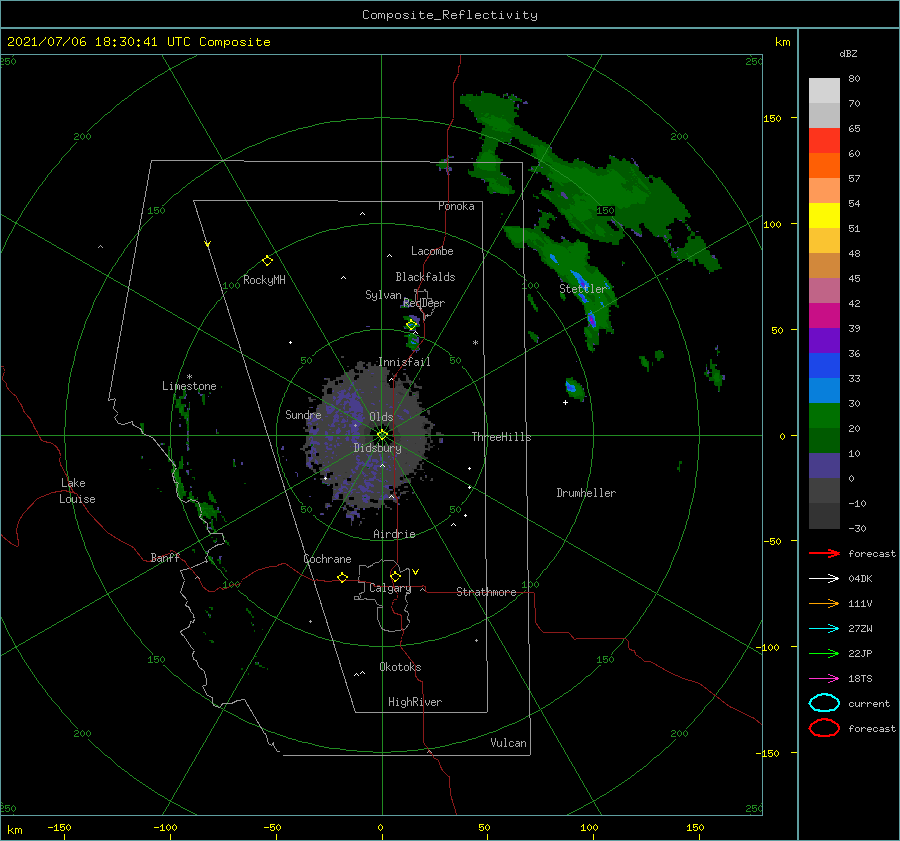The width and height of the screenshot is (900, 841).
Task: Select the blue 36 dBZ color swatch
Action: [x=824, y=365]
